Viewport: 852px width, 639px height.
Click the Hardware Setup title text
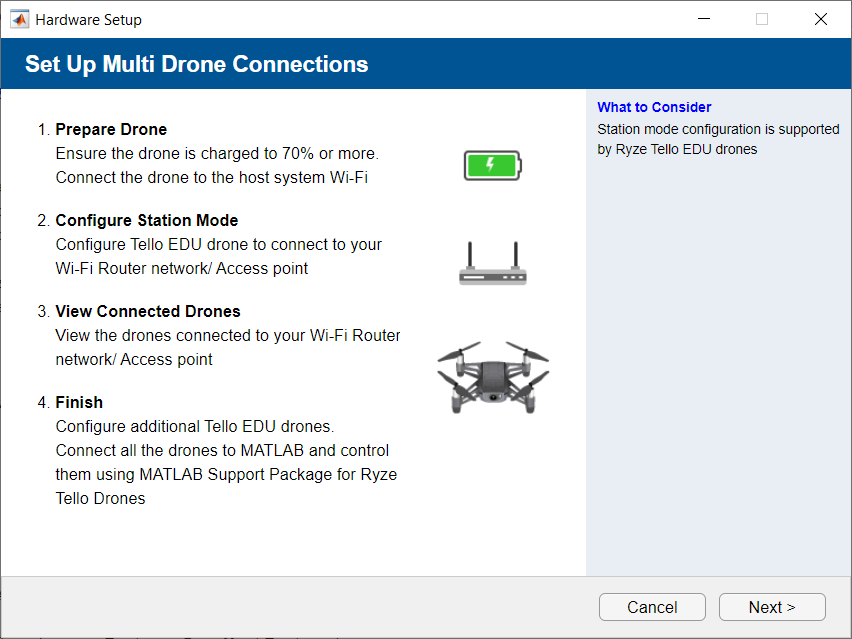click(x=88, y=19)
